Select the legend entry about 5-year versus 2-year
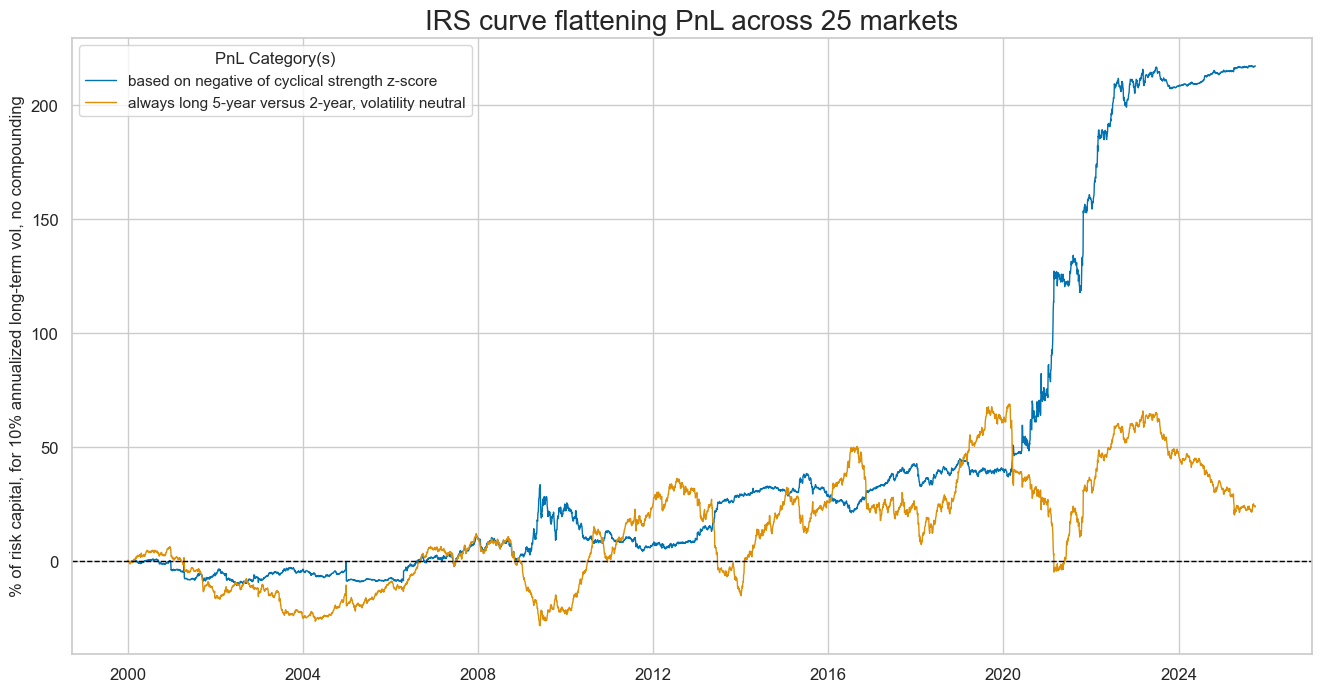Image resolution: width=1321 pixels, height=692 pixels. 294,102
